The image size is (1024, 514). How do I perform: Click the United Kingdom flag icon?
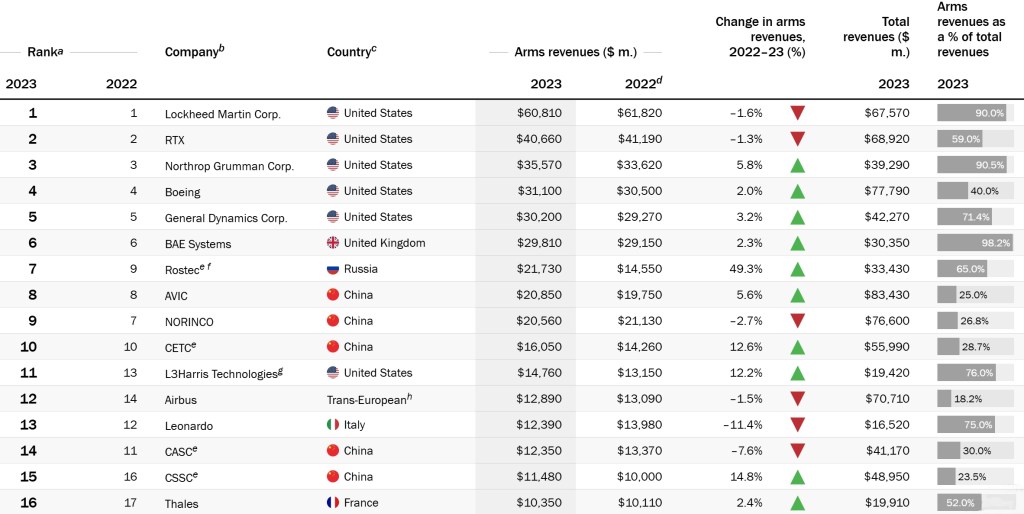[333, 243]
